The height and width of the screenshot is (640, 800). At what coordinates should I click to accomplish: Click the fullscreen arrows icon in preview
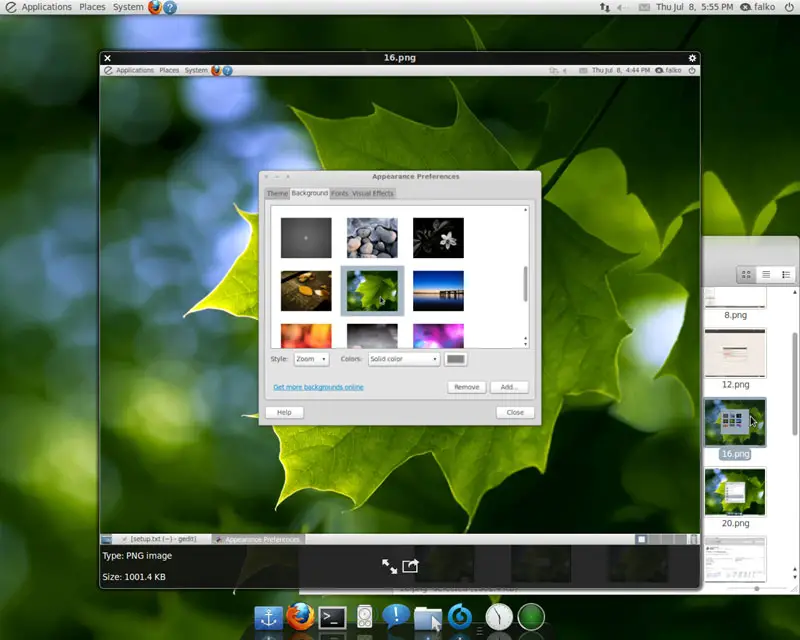pos(389,566)
